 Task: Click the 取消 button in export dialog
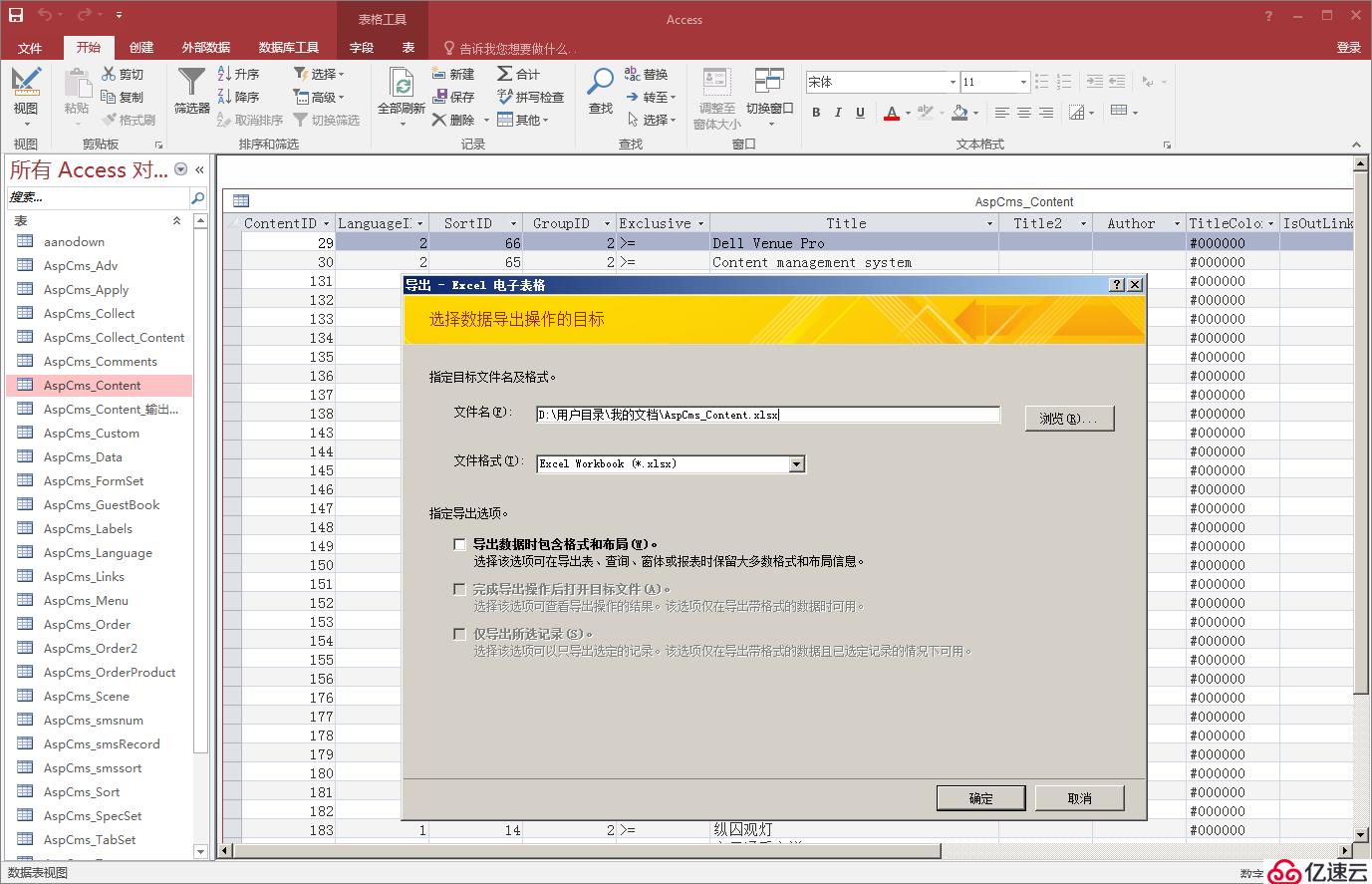point(1080,798)
